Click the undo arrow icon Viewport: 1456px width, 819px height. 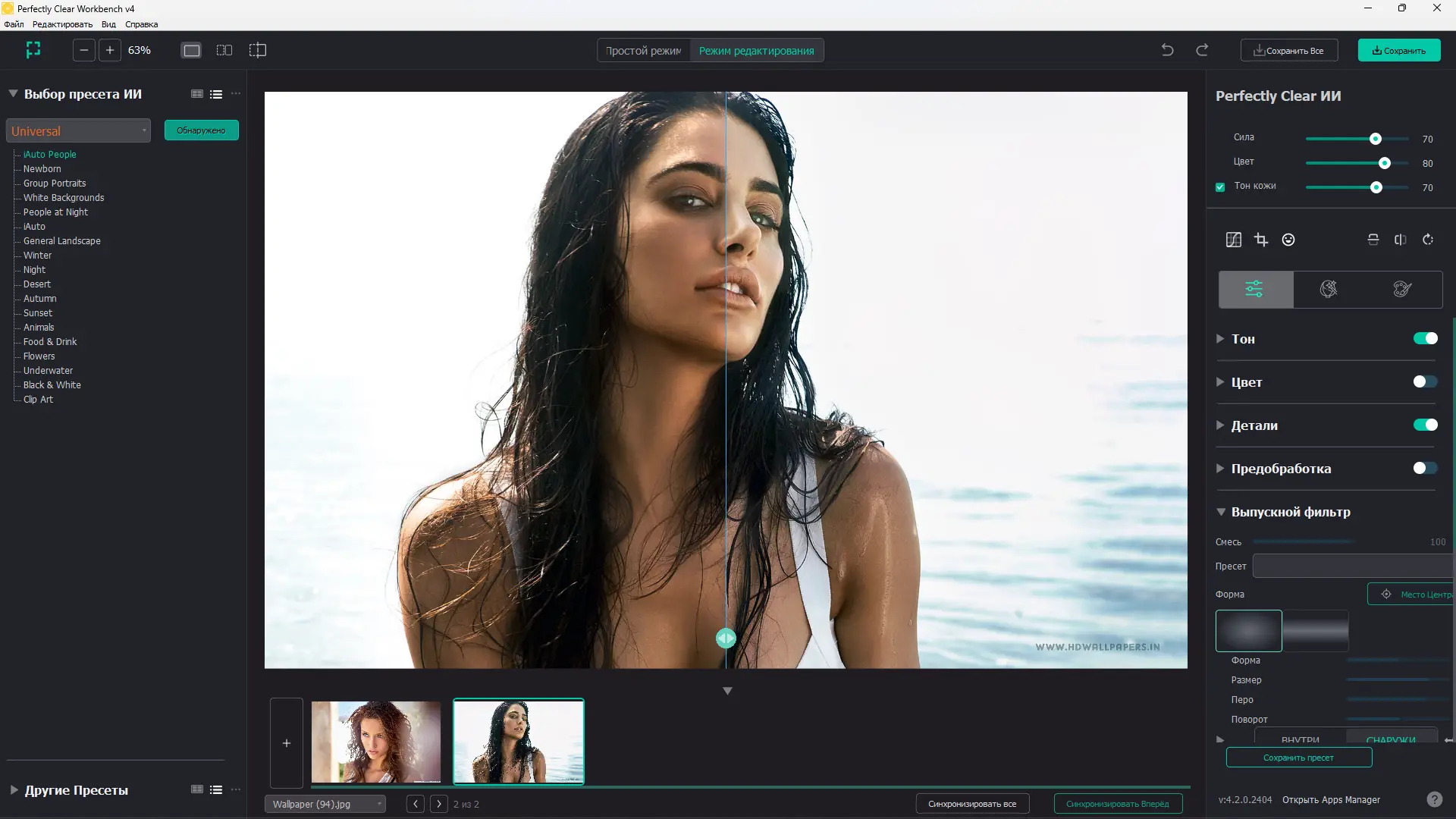pos(1167,50)
